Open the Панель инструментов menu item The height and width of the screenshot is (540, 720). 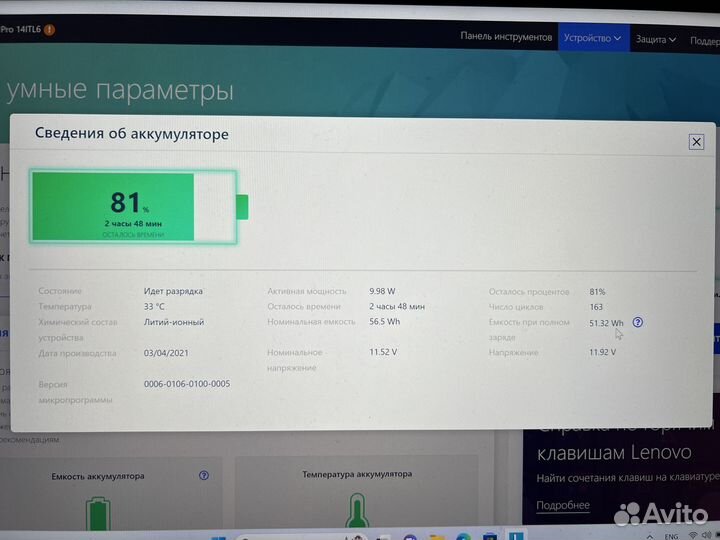click(506, 37)
